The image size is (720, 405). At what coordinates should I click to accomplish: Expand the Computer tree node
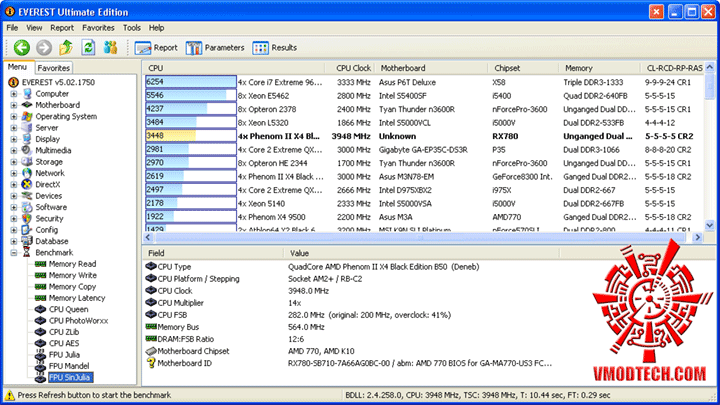coord(14,94)
